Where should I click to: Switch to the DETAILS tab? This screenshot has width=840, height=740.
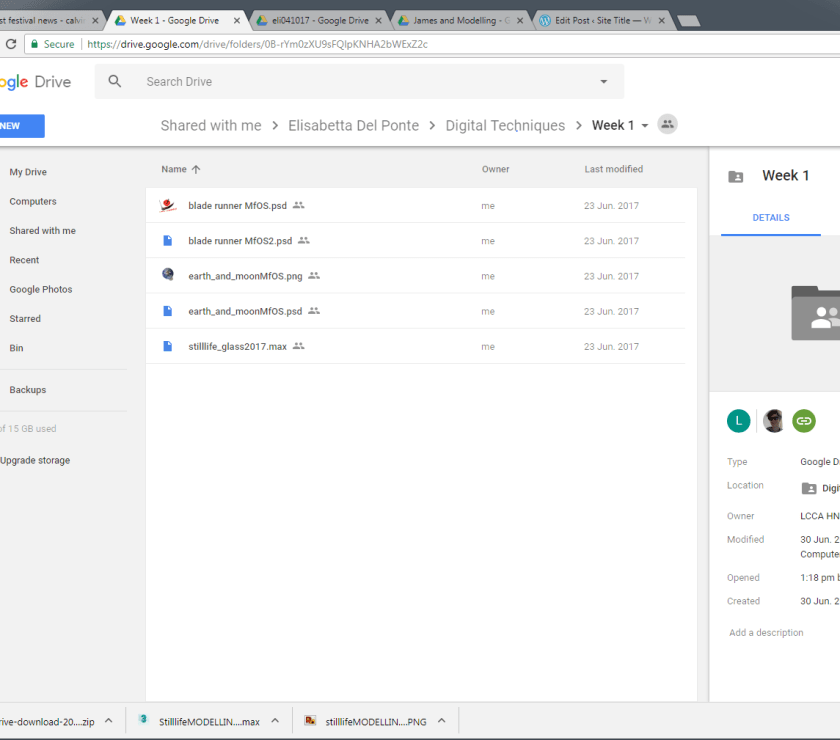tap(770, 218)
